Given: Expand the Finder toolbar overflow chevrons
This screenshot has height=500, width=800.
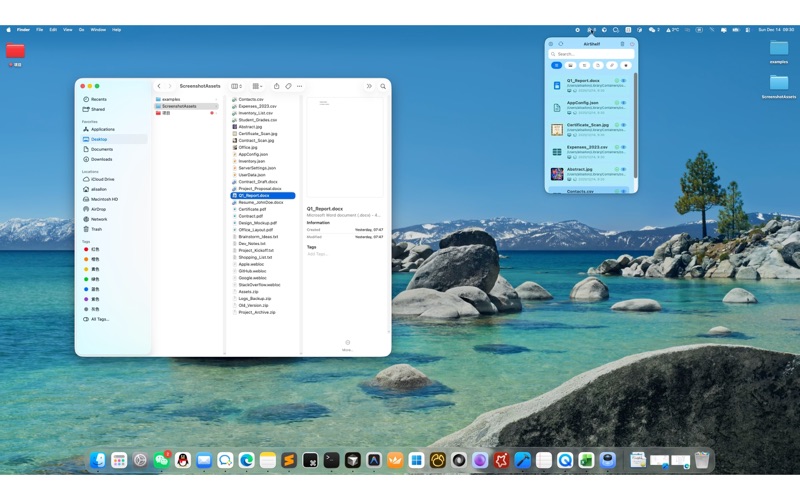Looking at the screenshot, I should (369, 86).
